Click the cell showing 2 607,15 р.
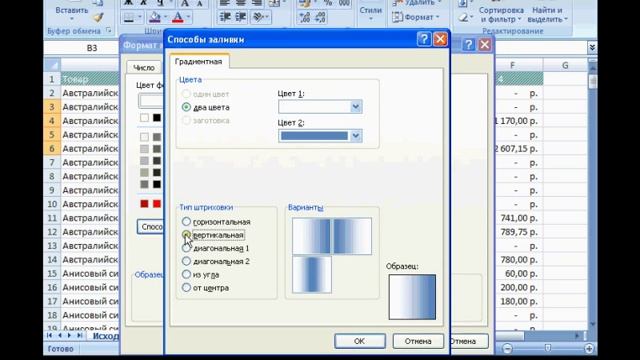This screenshot has width=640, height=360. (518, 149)
